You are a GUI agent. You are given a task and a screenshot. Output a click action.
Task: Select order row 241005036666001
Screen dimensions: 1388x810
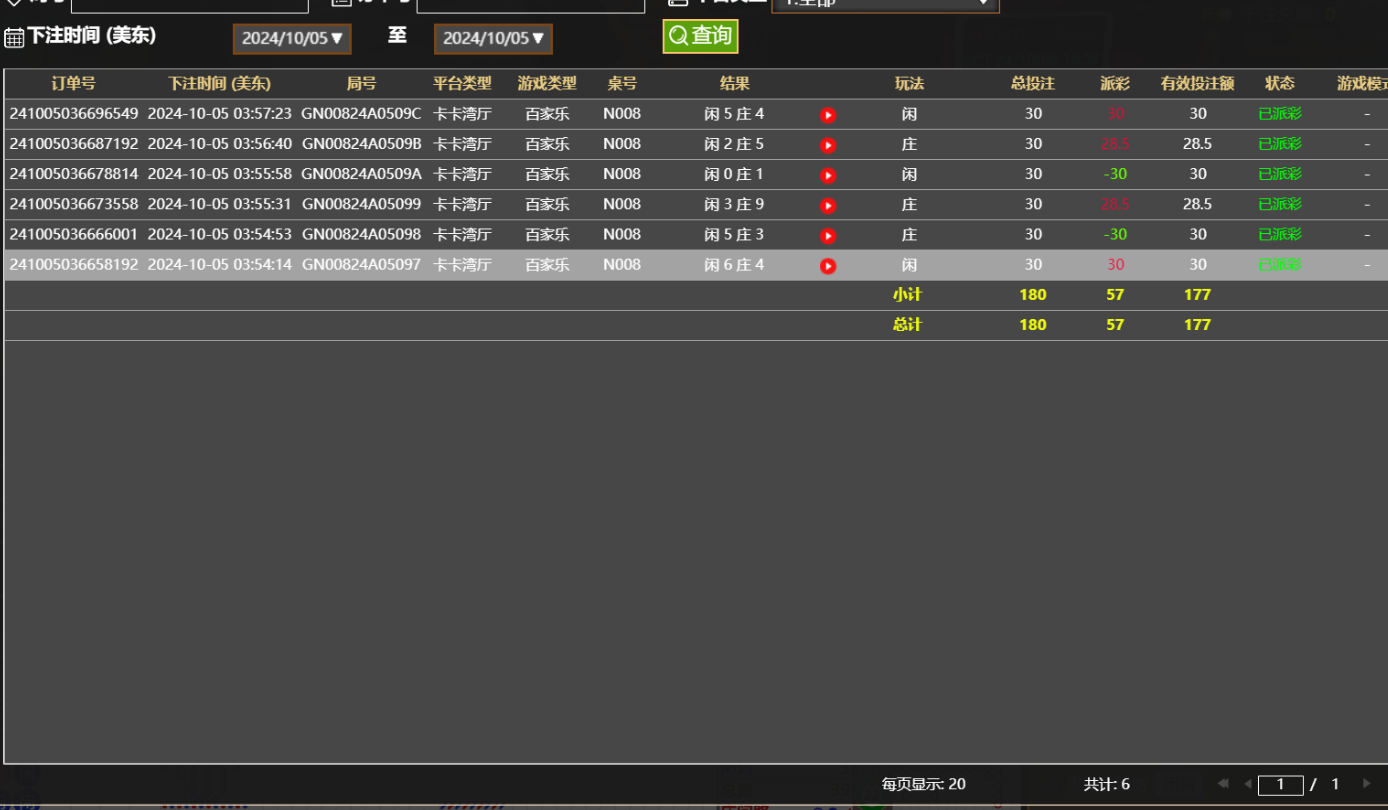(x=74, y=235)
